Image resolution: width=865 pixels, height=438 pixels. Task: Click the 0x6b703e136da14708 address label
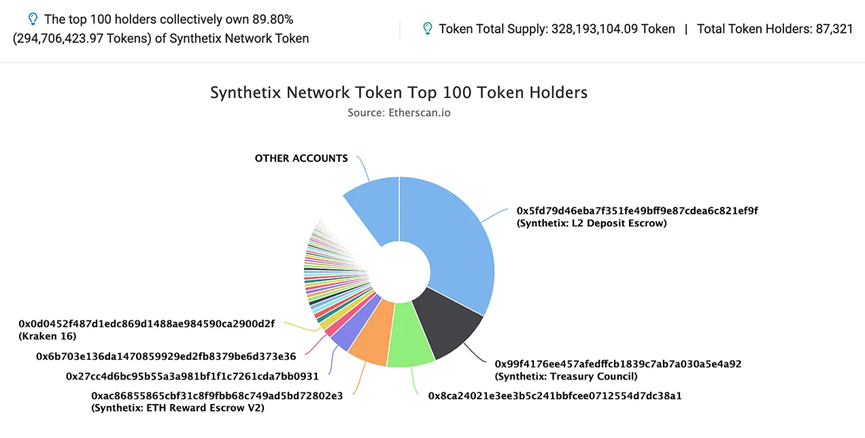coord(166,356)
